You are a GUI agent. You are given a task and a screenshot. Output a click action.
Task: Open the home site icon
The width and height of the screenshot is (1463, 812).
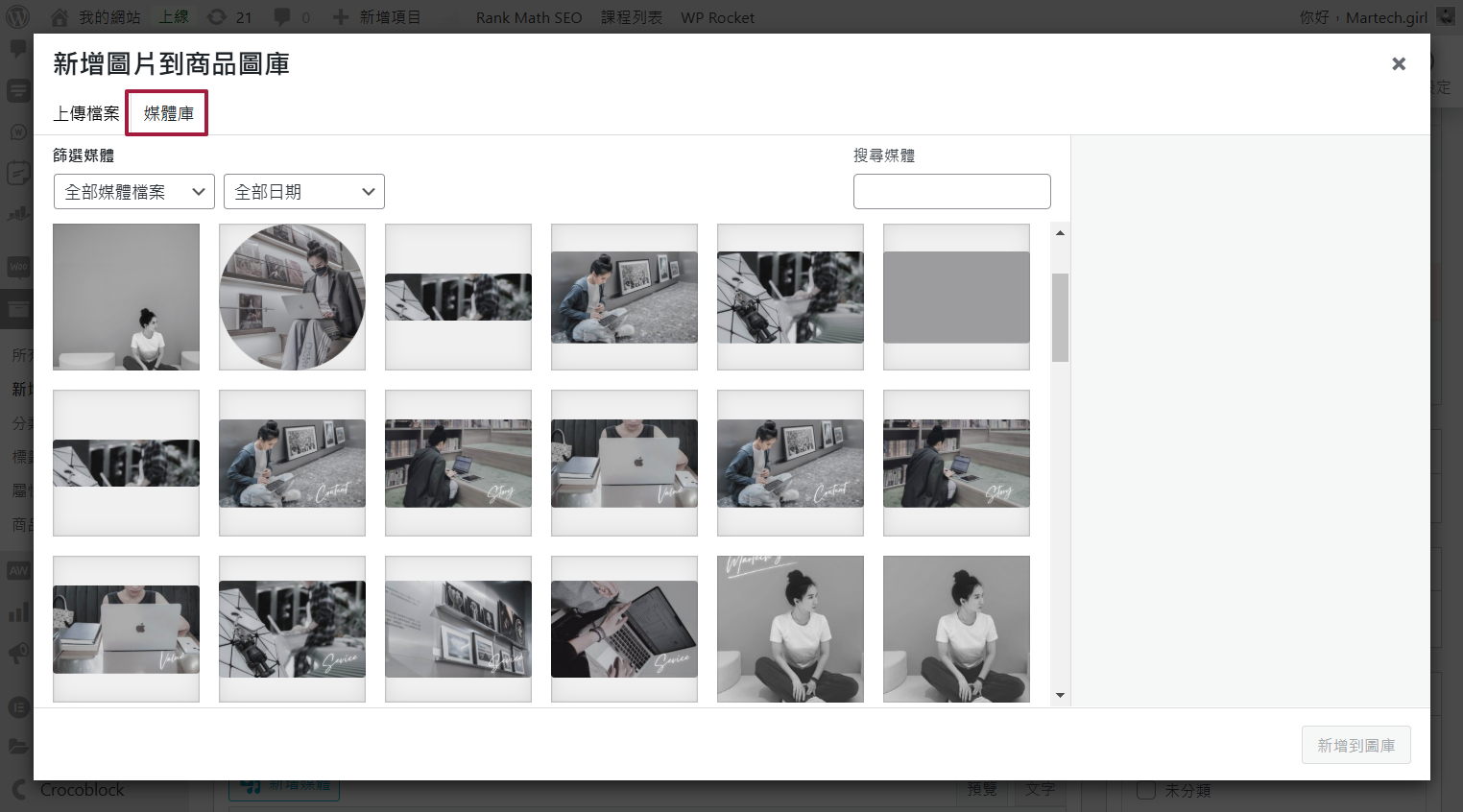point(60,17)
